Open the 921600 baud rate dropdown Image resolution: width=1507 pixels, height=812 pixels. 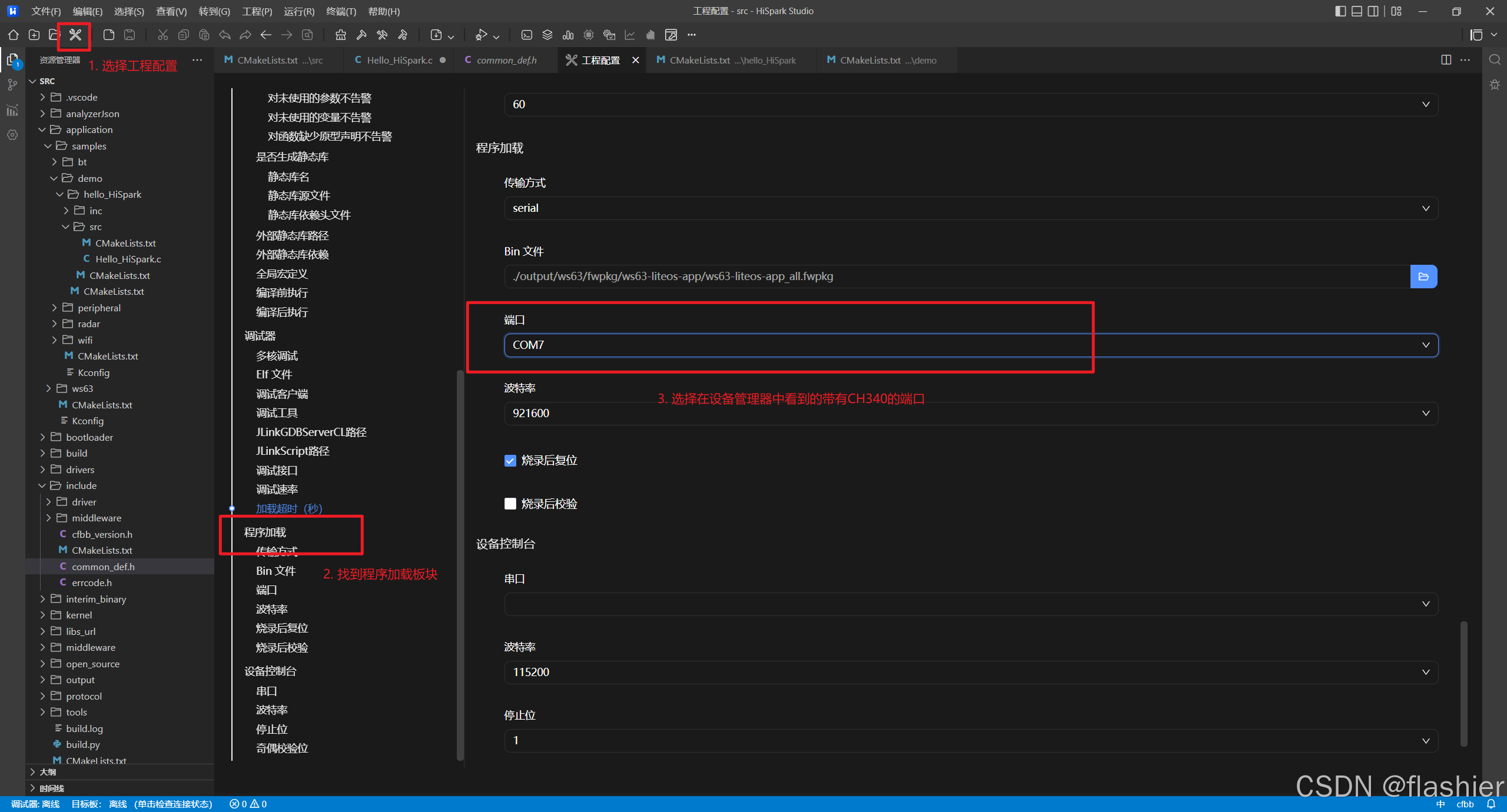point(971,414)
